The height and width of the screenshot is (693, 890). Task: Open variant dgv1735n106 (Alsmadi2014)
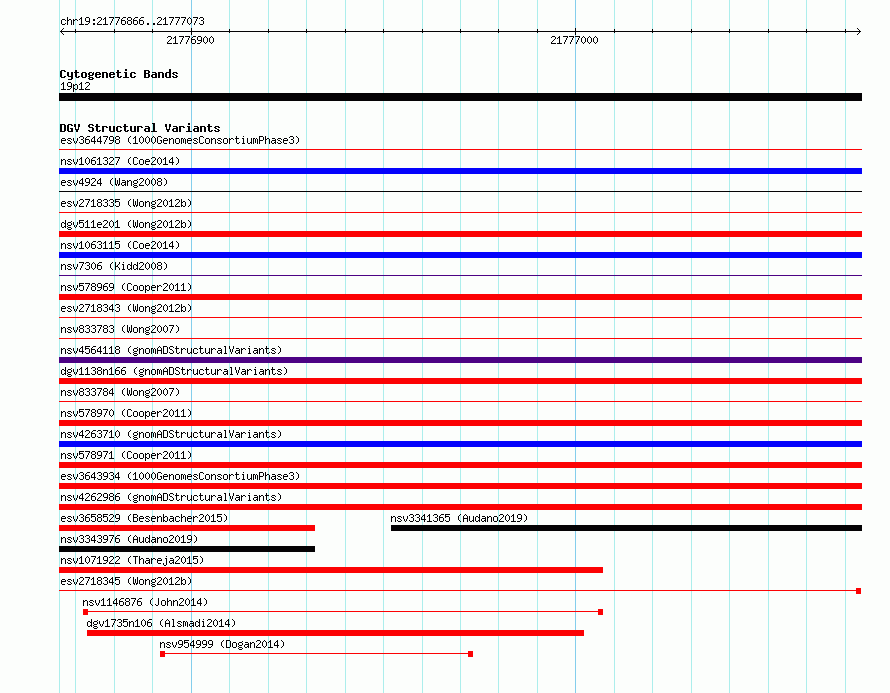coord(161,623)
